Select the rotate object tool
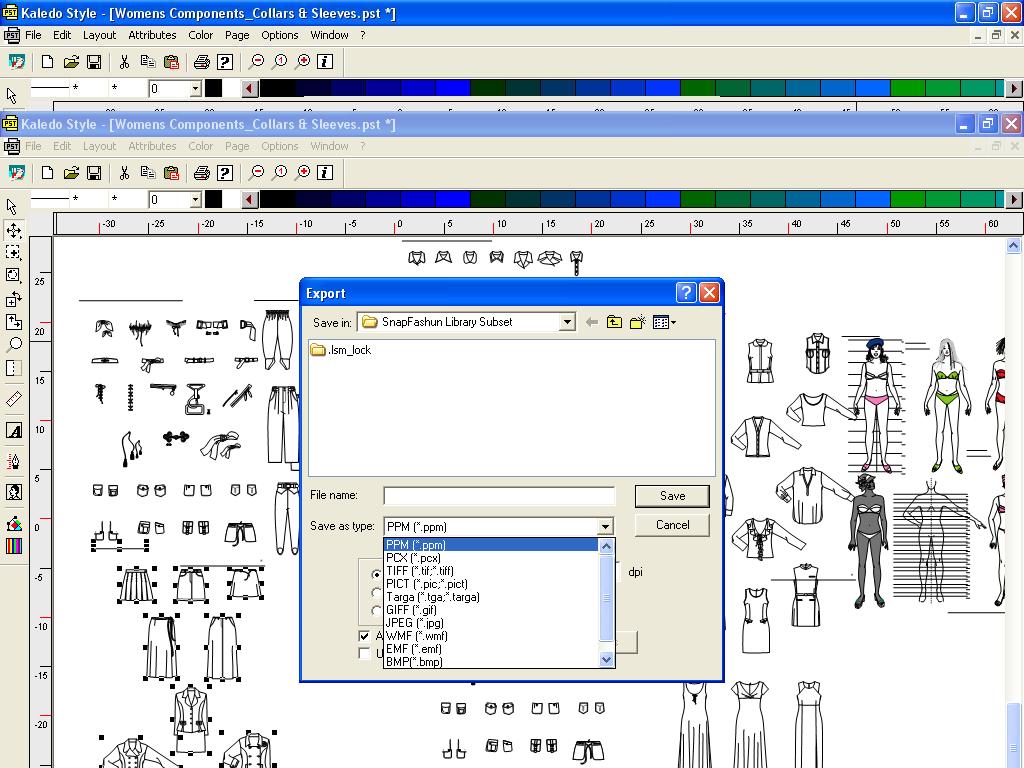 (13, 275)
